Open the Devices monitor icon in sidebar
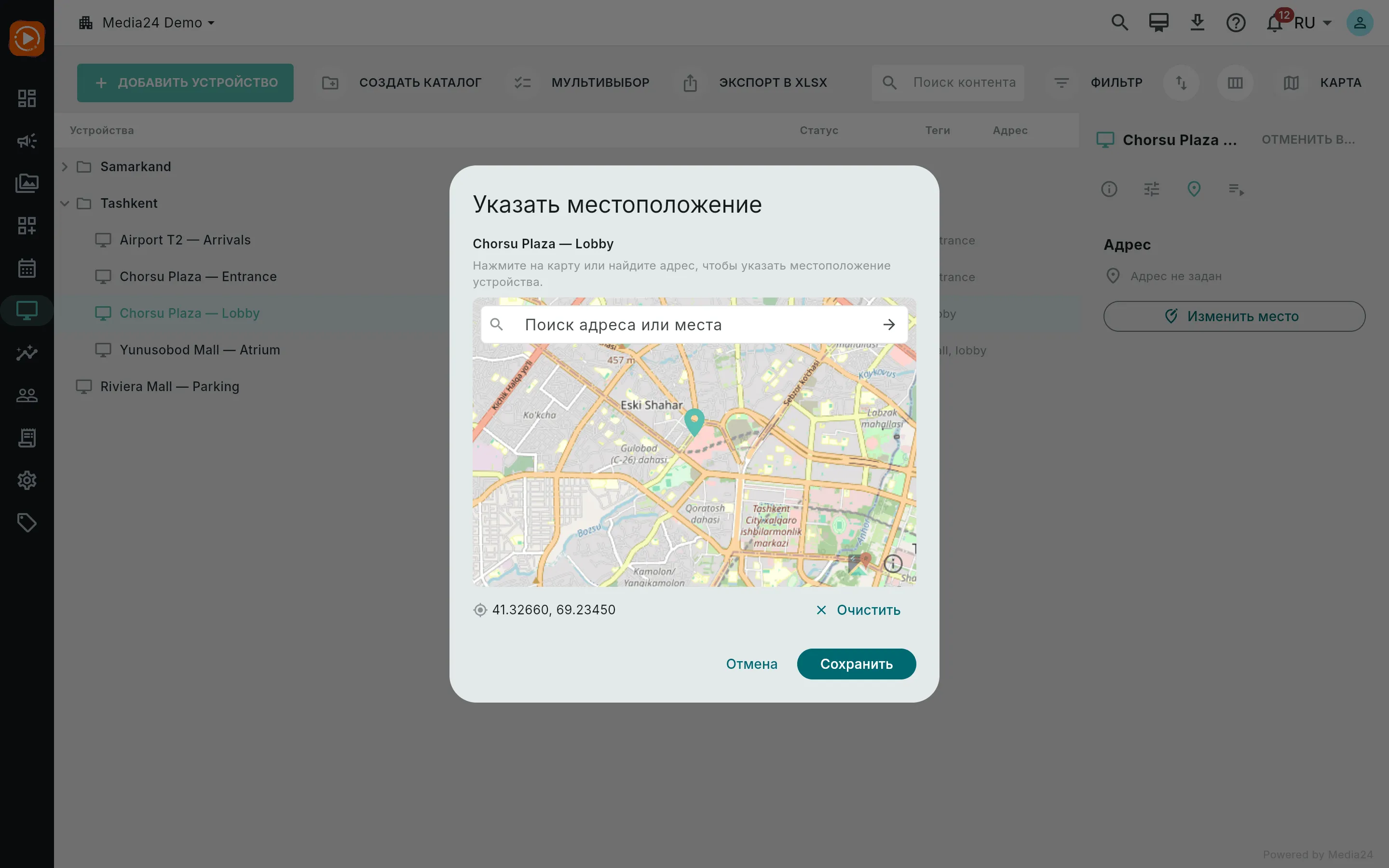The width and height of the screenshot is (1389, 868). coord(27,311)
